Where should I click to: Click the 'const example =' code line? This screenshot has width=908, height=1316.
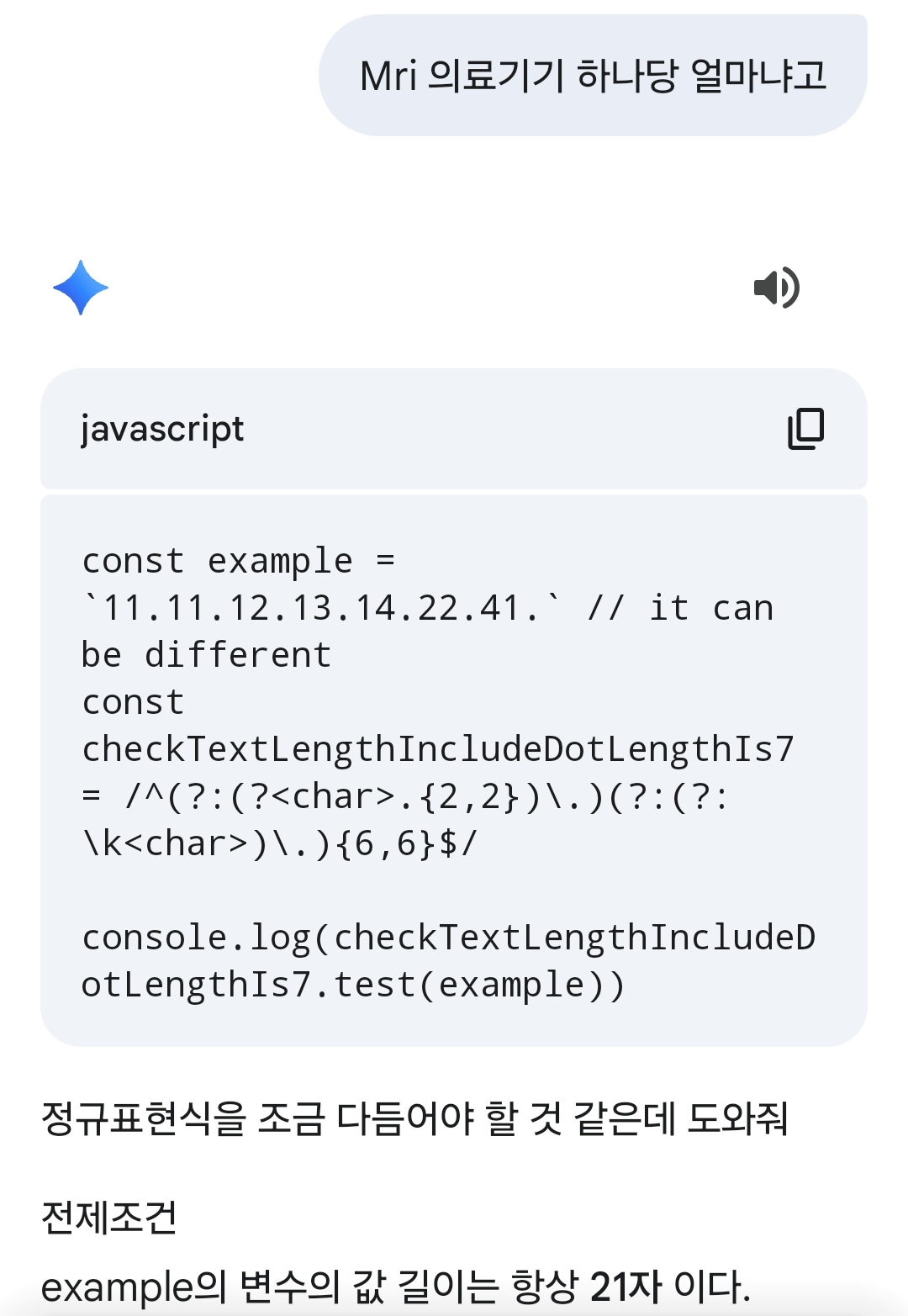[238, 561]
